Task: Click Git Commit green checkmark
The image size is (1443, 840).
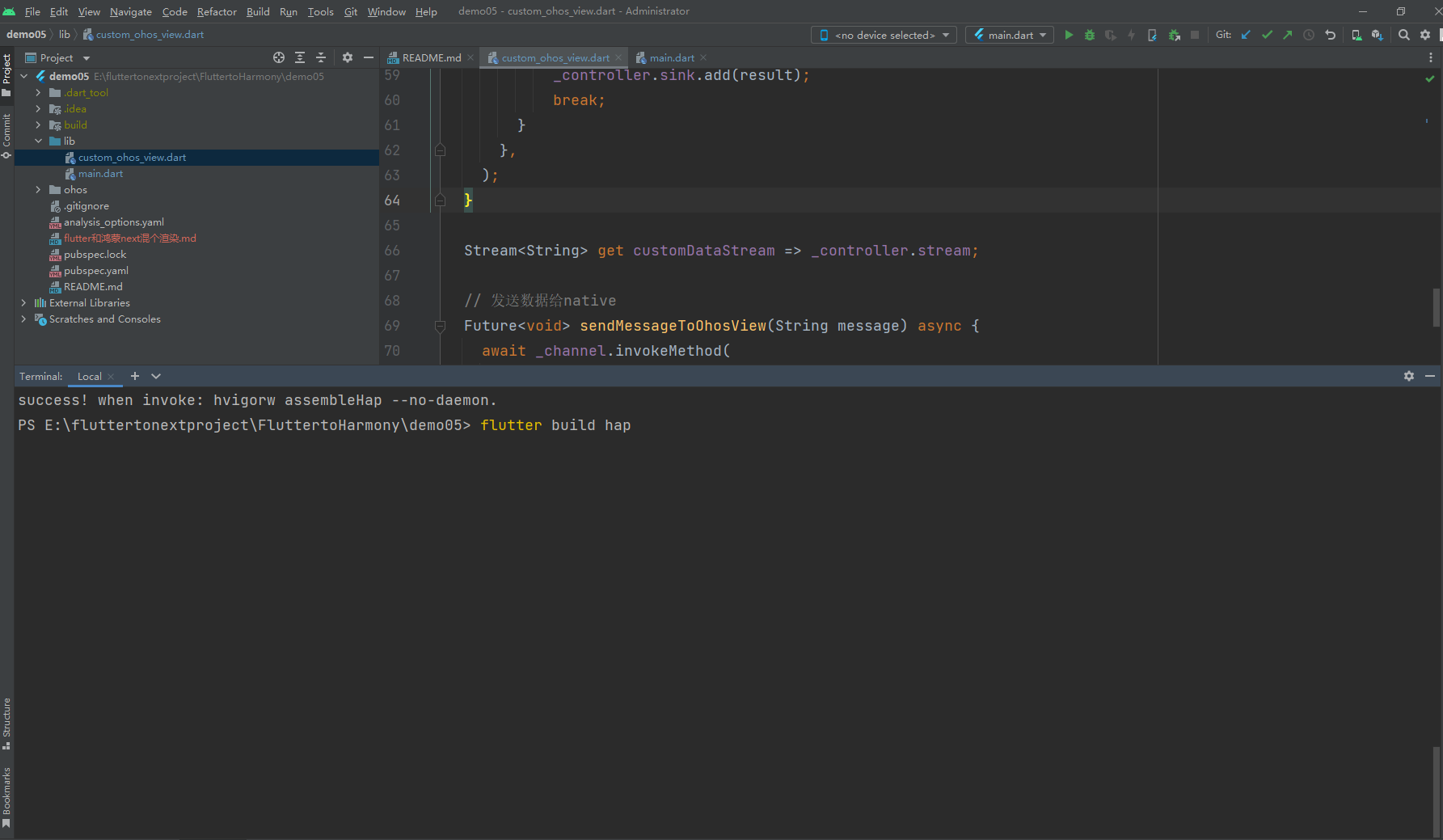Action: point(1267,35)
